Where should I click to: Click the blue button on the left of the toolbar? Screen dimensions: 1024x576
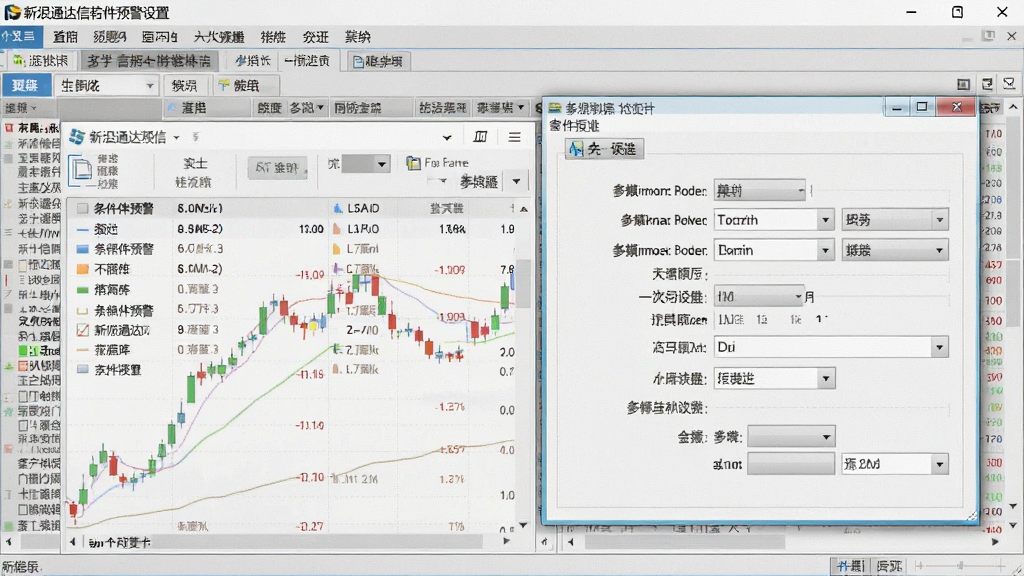25,86
